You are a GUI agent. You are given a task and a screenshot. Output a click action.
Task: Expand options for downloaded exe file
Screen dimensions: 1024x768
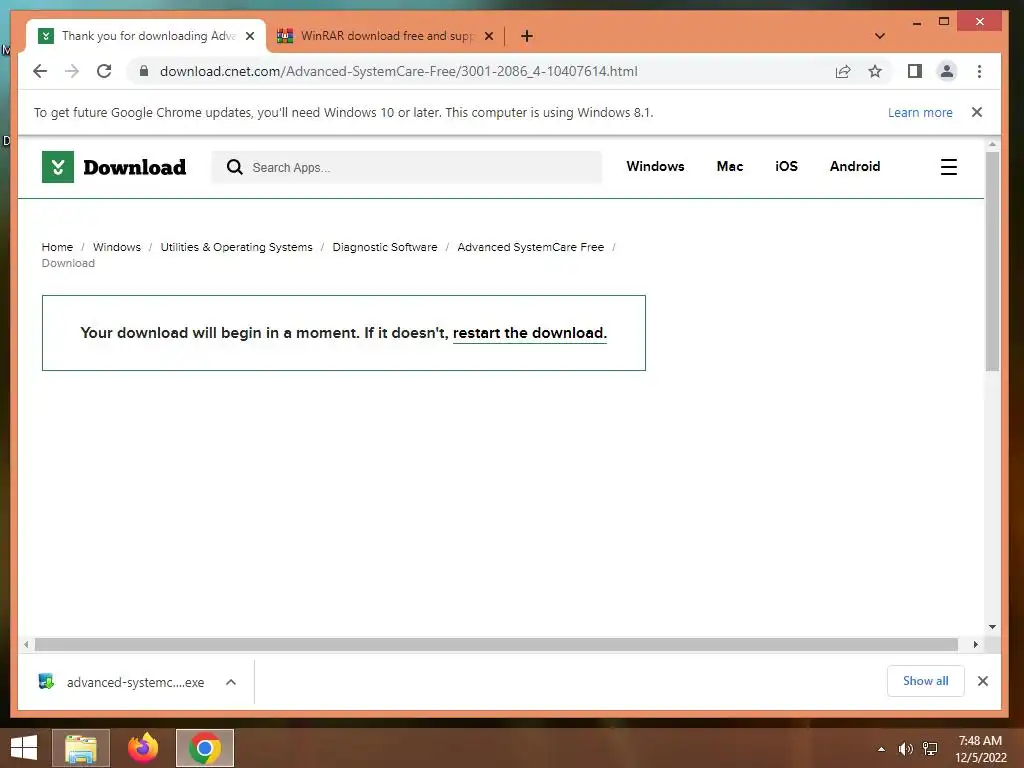point(231,682)
